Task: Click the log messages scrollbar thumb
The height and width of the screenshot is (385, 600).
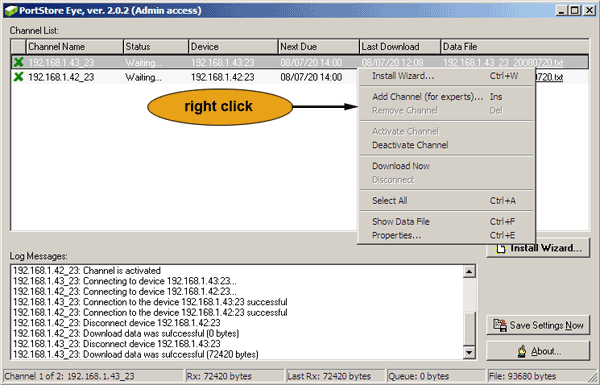Action: pyautogui.click(x=469, y=329)
